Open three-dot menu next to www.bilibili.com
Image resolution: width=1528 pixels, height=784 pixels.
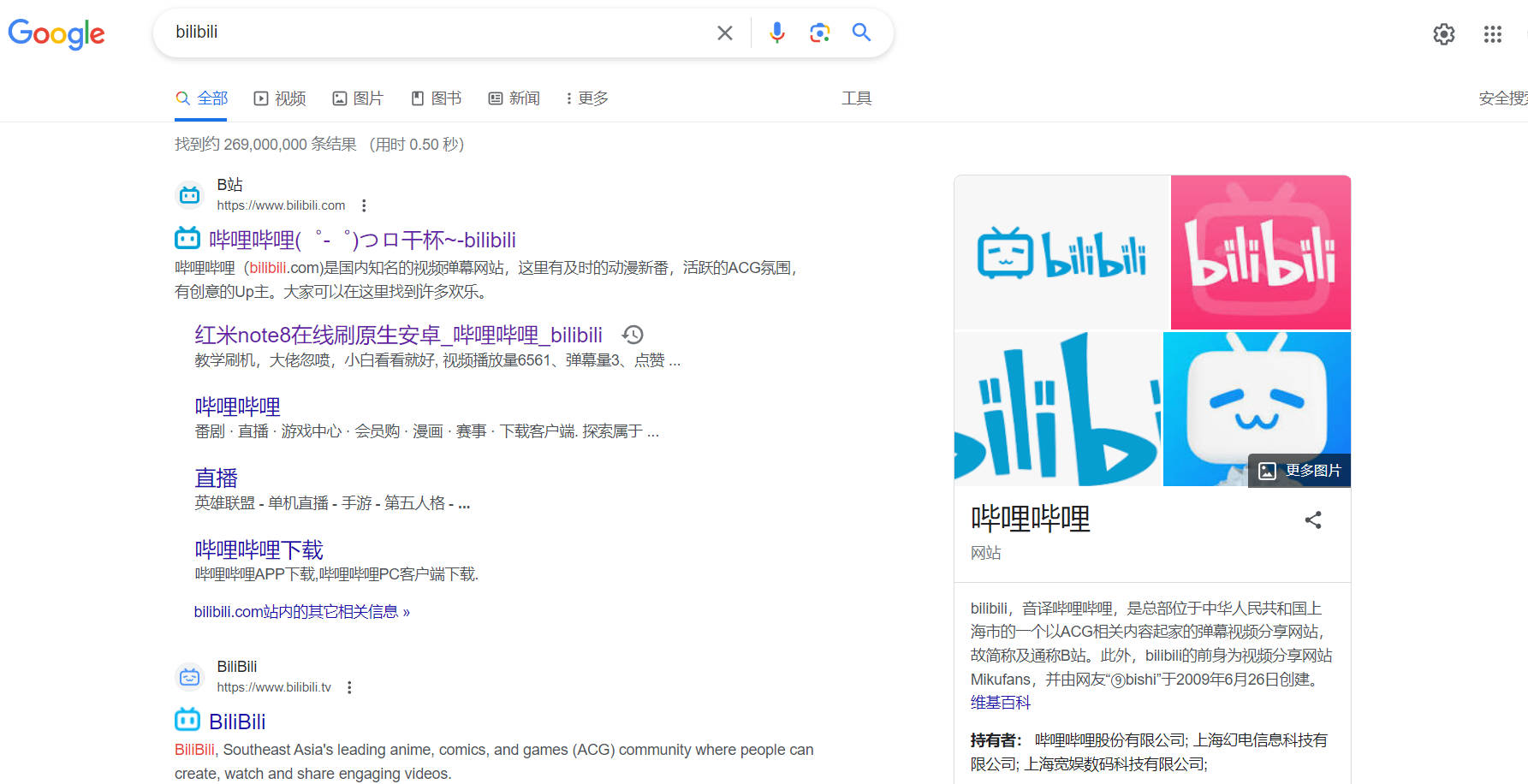coord(364,205)
